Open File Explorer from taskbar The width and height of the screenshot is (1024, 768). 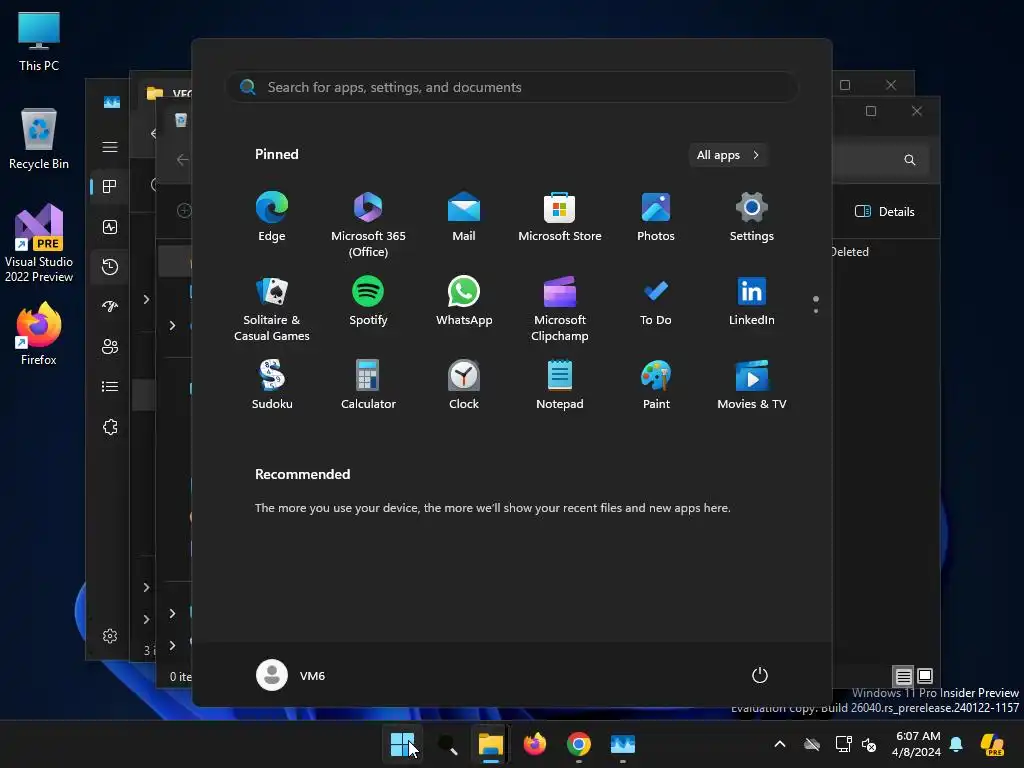pyautogui.click(x=490, y=744)
